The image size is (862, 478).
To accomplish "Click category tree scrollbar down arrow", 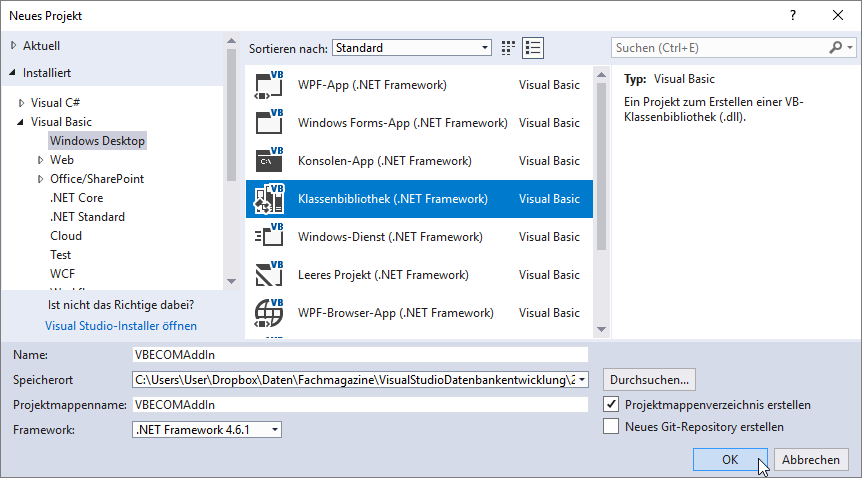I will (x=231, y=281).
